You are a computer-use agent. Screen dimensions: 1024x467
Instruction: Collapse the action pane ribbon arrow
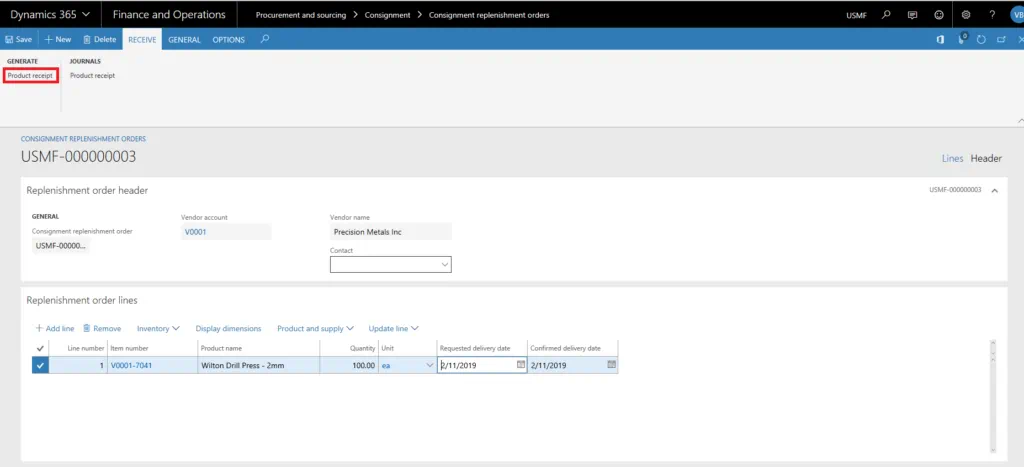click(x=1020, y=121)
